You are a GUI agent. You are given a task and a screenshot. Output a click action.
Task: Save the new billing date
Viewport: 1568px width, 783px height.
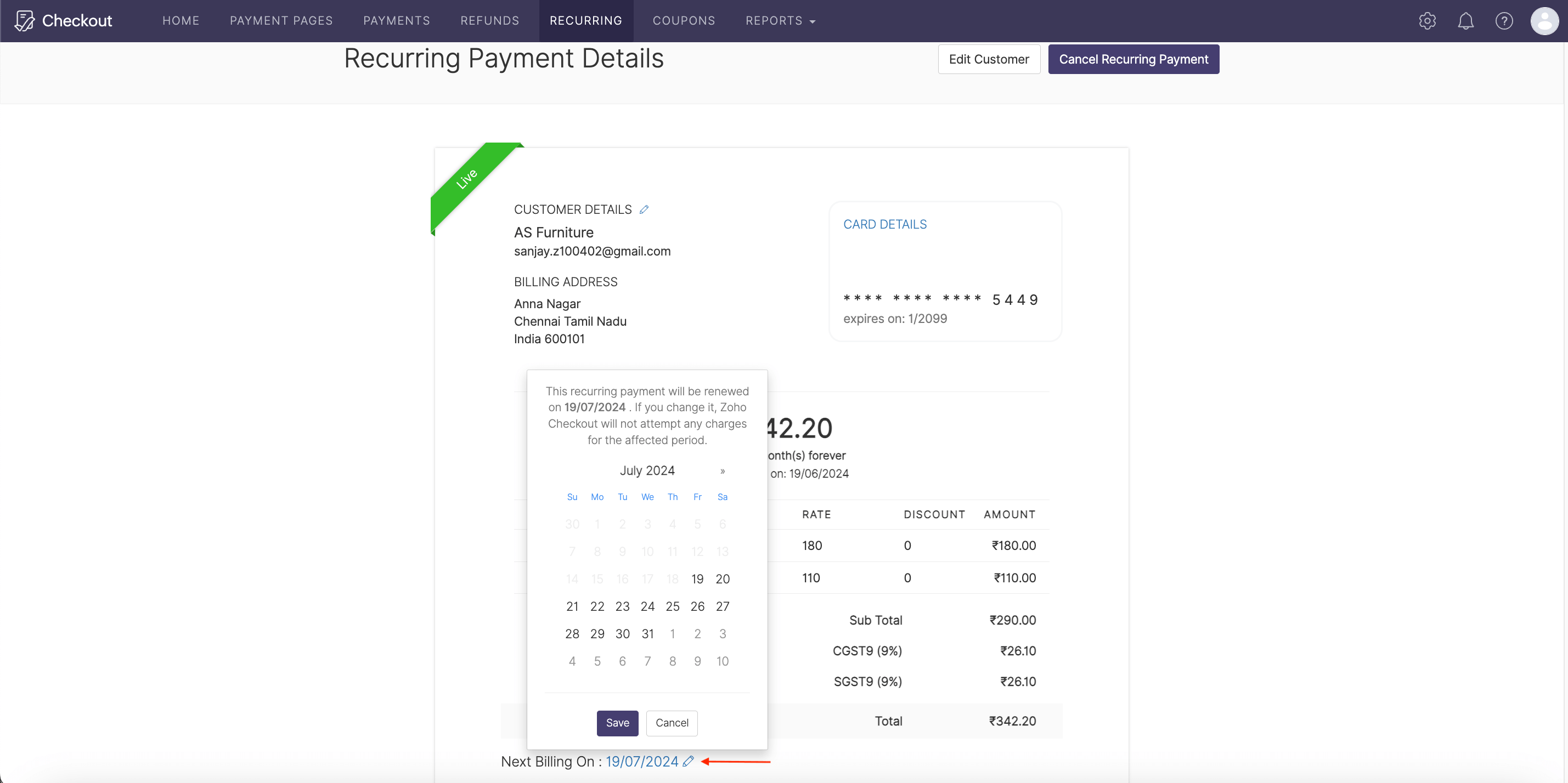617,723
